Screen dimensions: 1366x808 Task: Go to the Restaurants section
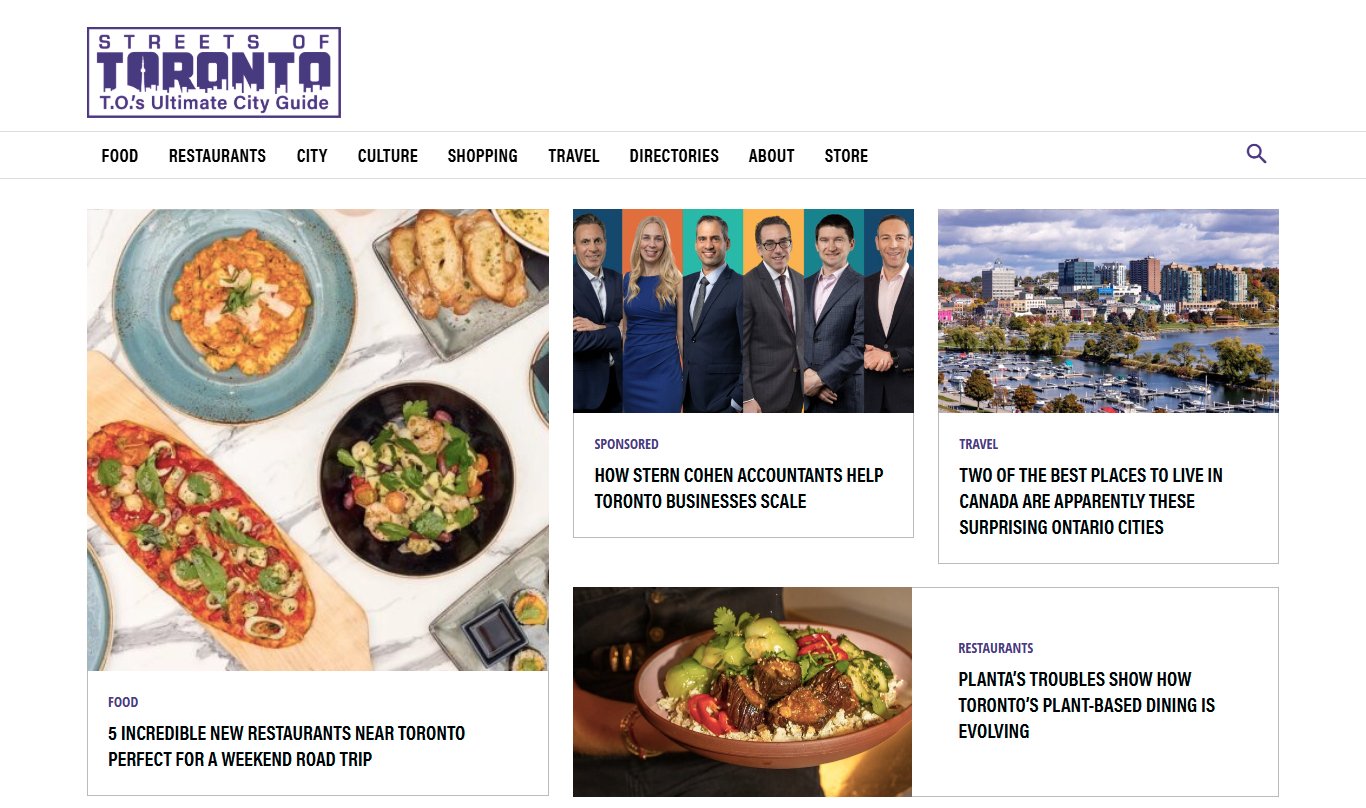coord(217,156)
